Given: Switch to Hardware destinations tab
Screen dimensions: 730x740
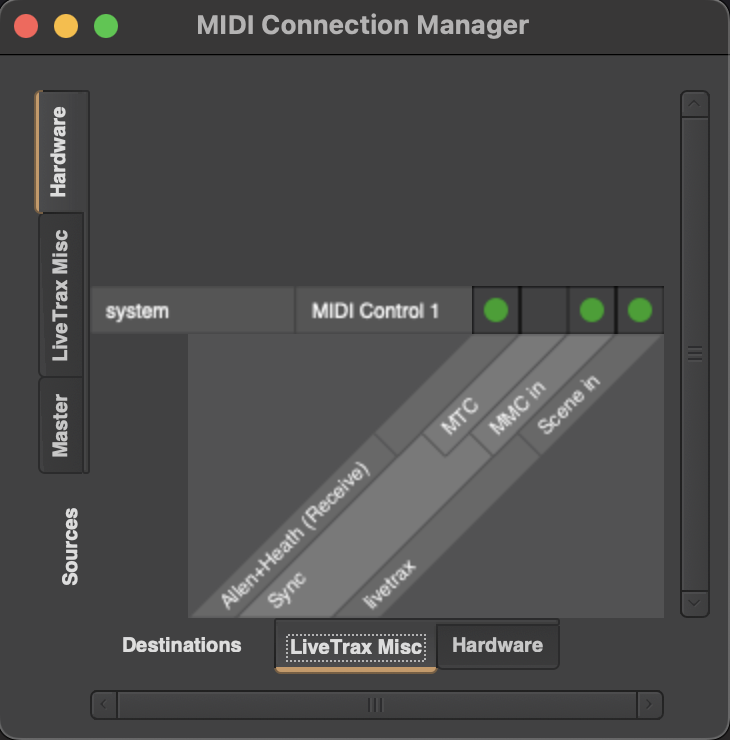Looking at the screenshot, I should coord(497,646).
